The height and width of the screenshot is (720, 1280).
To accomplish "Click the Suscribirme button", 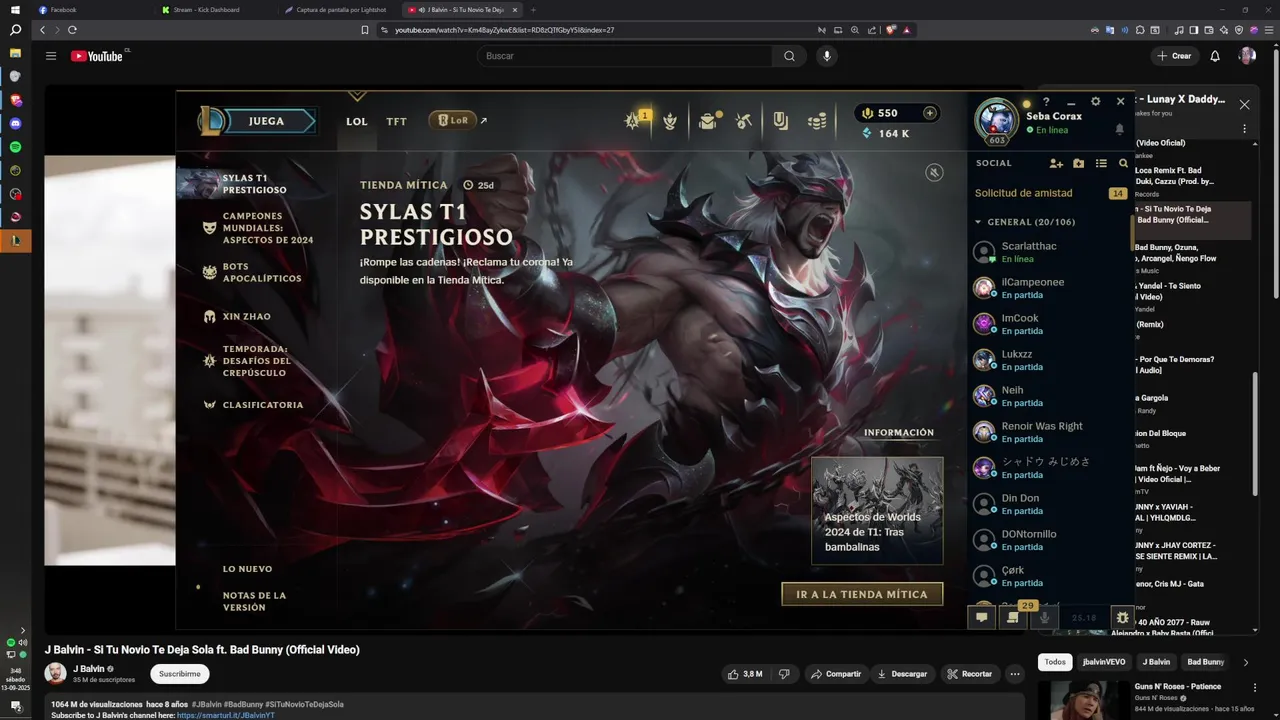I will tap(179, 674).
